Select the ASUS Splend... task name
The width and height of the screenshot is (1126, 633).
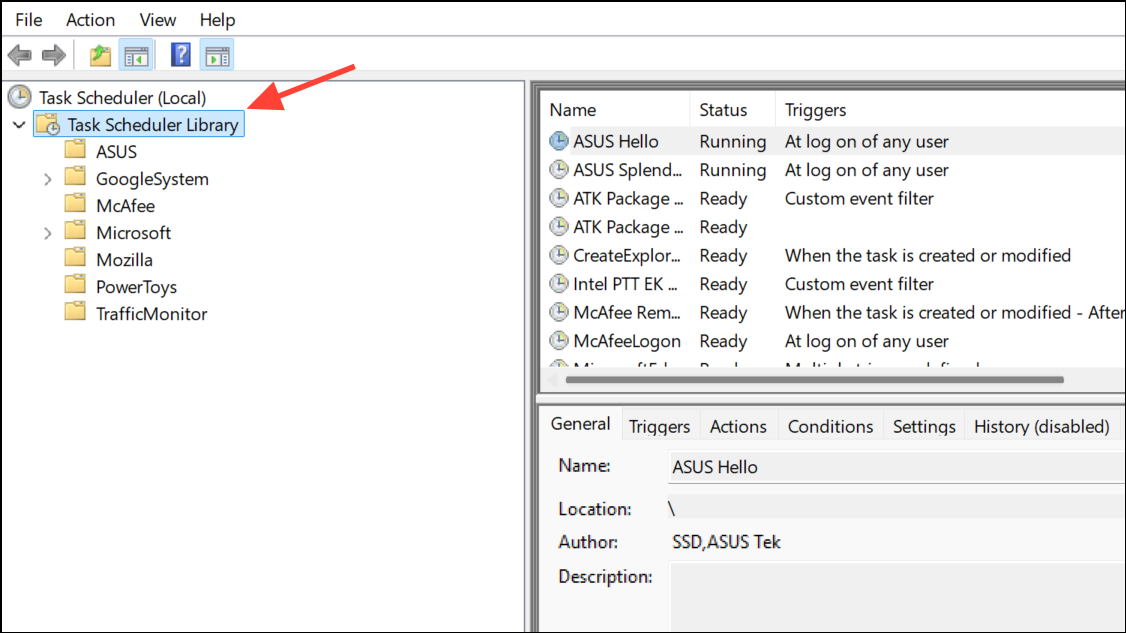[628, 170]
